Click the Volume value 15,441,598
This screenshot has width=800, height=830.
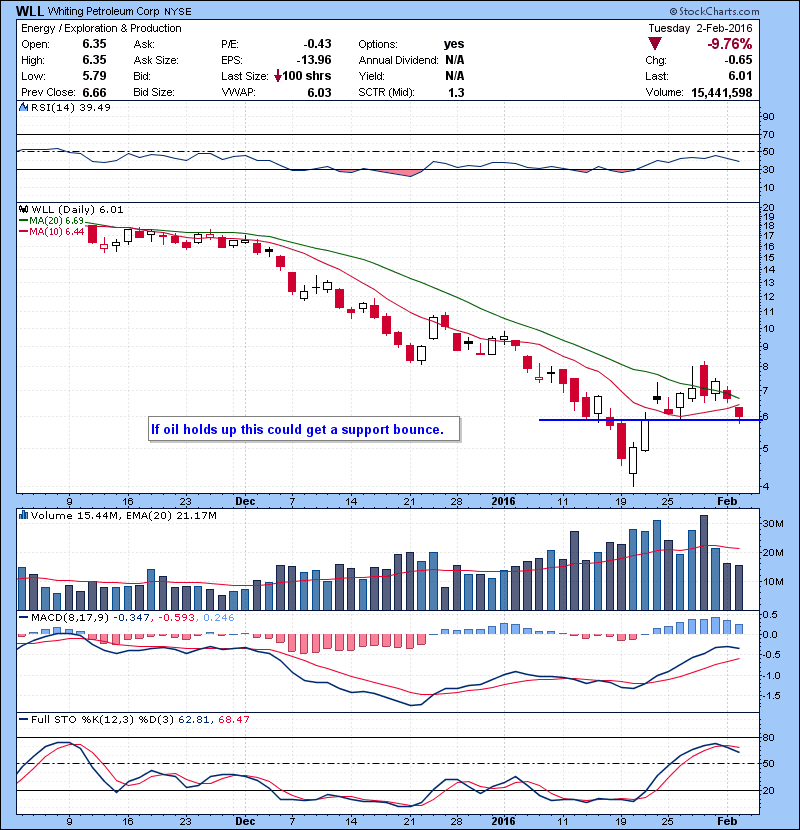pyautogui.click(x=722, y=93)
